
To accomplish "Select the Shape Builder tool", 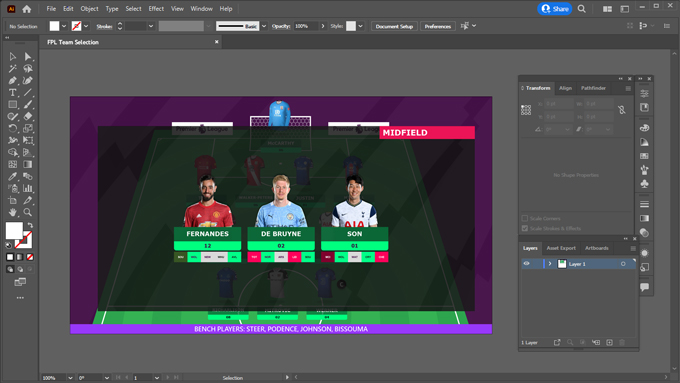I will pyautogui.click(x=13, y=153).
